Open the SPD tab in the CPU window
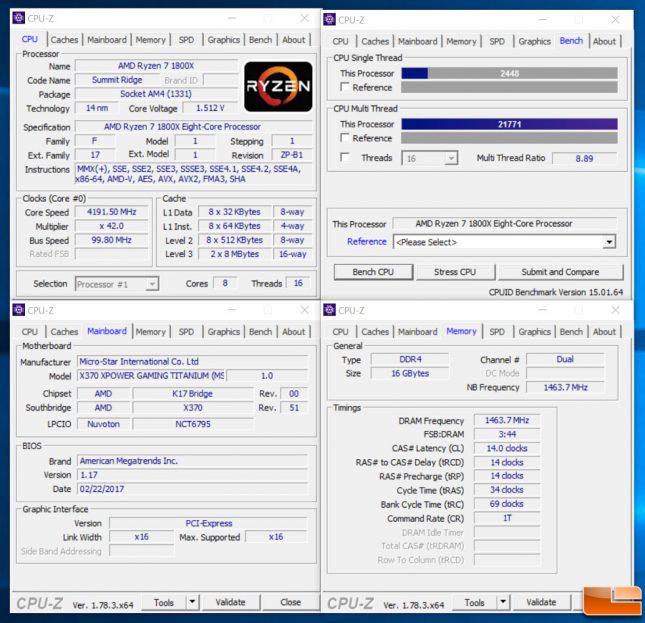The width and height of the screenshot is (645, 623). 186,40
